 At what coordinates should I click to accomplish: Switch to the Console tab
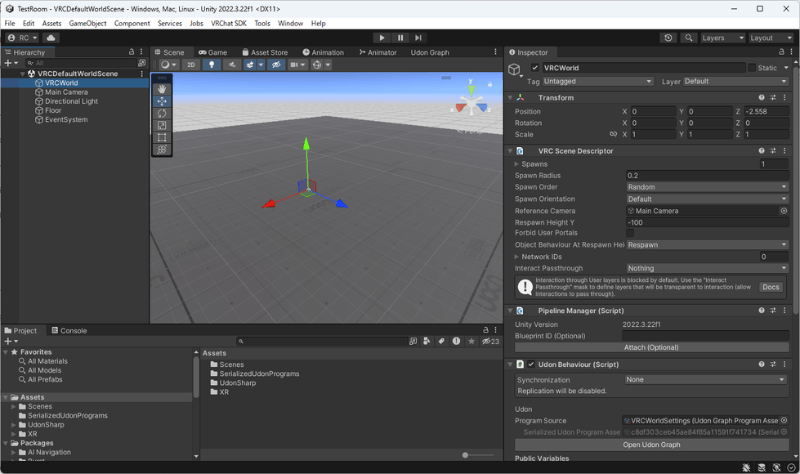tap(69, 331)
